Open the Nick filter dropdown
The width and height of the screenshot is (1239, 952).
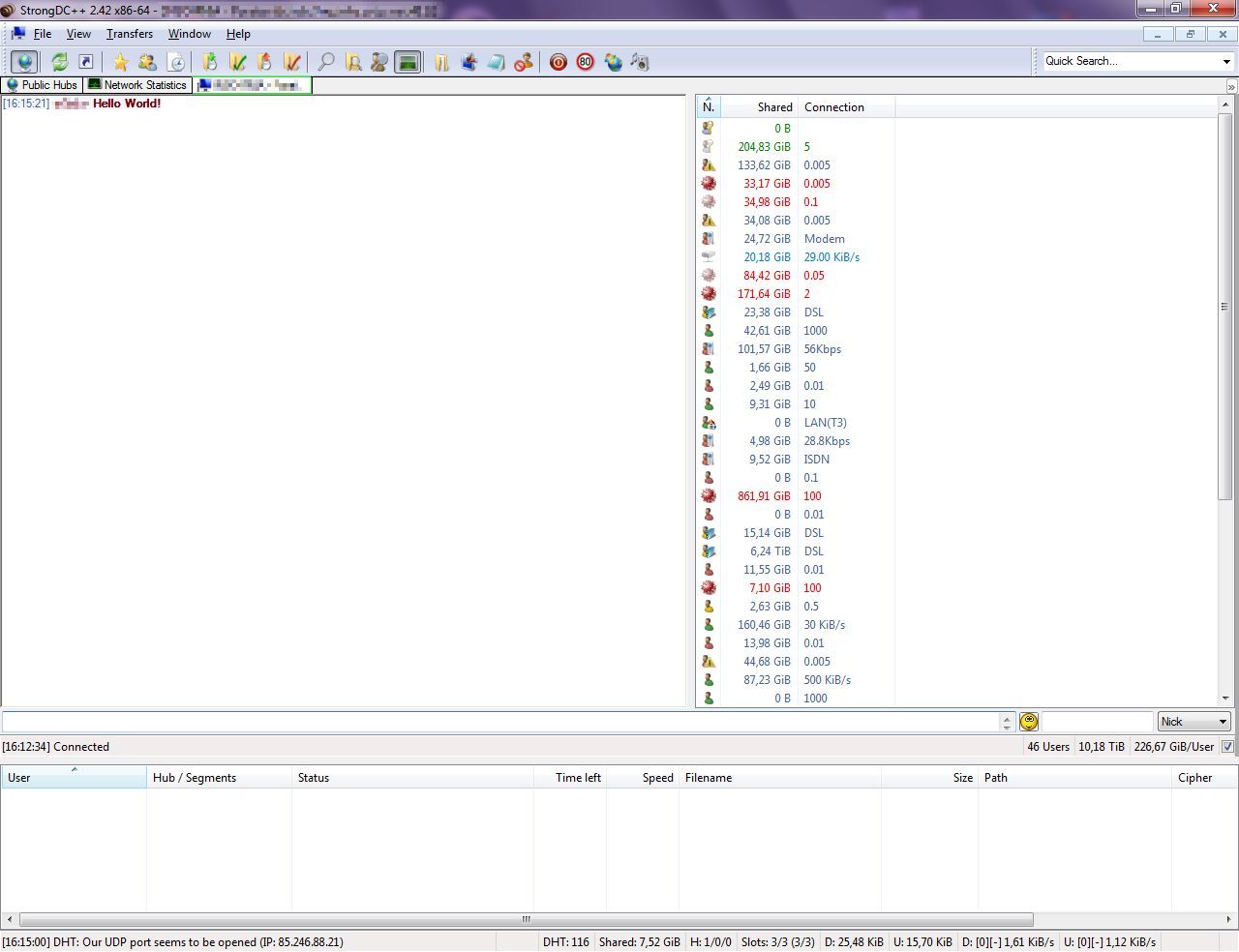click(x=1194, y=722)
